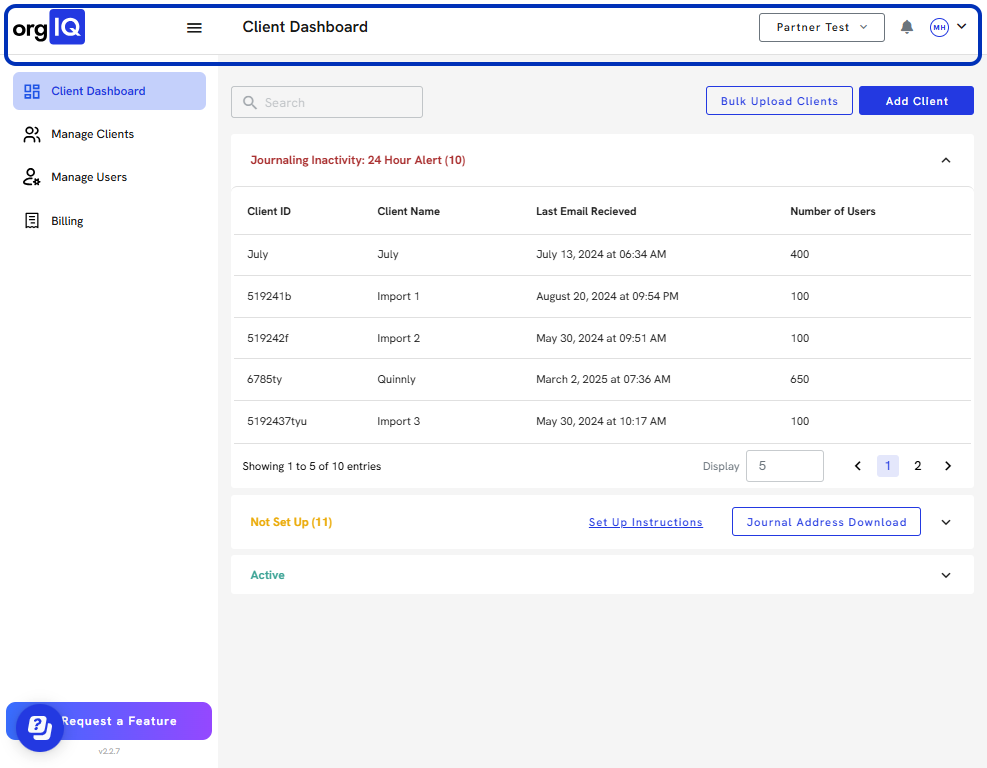Image resolution: width=987 pixels, height=768 pixels.
Task: Click the help chat bubble icon
Action: [40, 727]
